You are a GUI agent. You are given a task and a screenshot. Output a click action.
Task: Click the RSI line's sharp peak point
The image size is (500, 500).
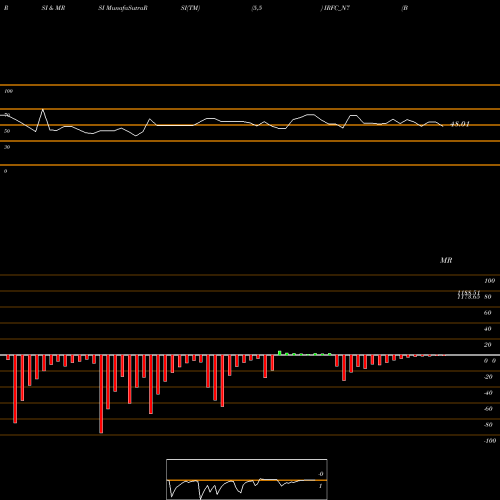(43, 110)
